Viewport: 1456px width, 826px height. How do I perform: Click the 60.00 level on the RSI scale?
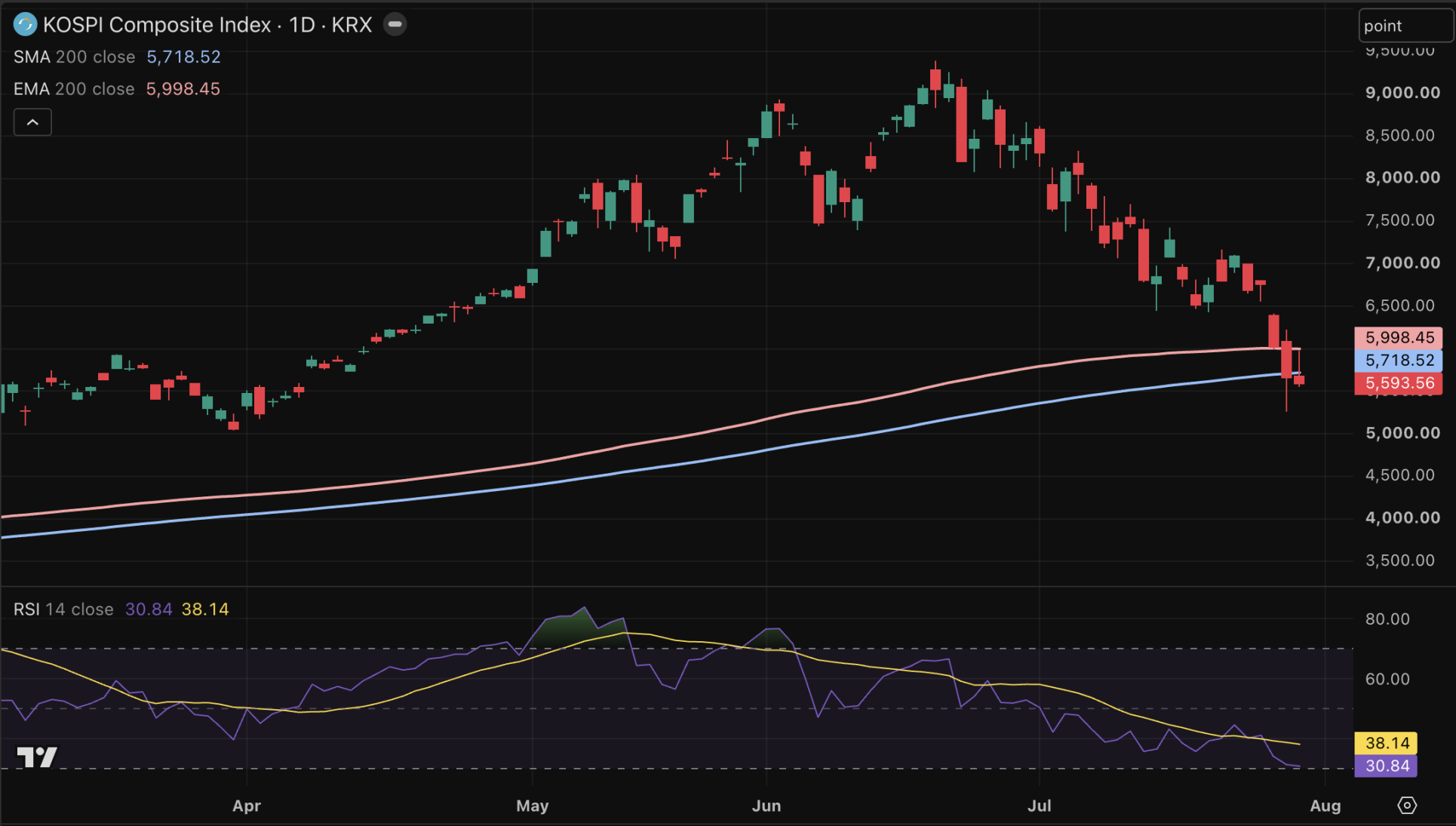(1387, 680)
